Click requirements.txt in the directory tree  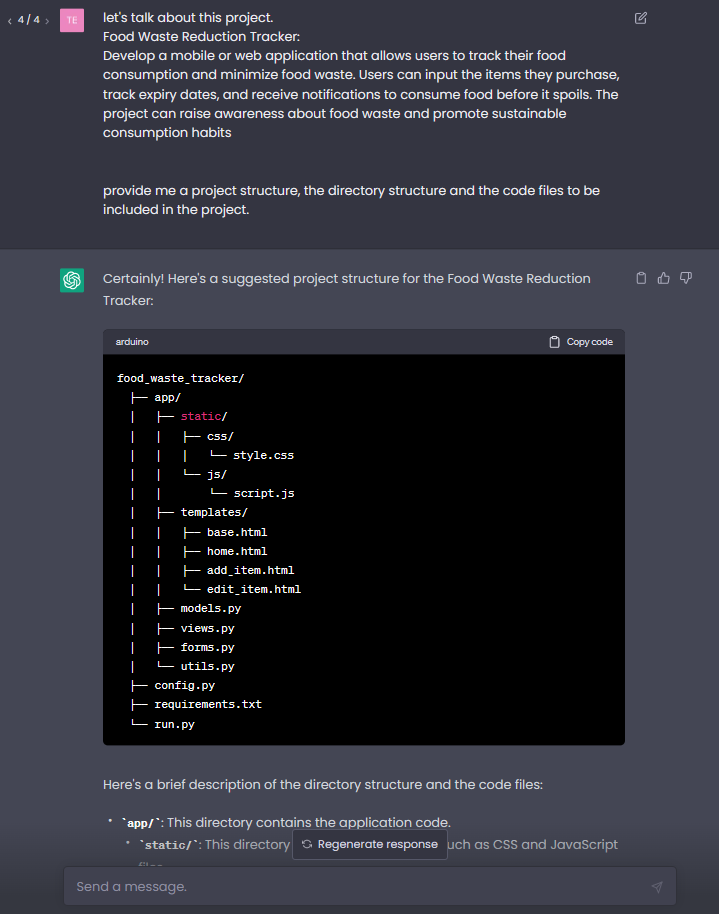[x=207, y=704]
